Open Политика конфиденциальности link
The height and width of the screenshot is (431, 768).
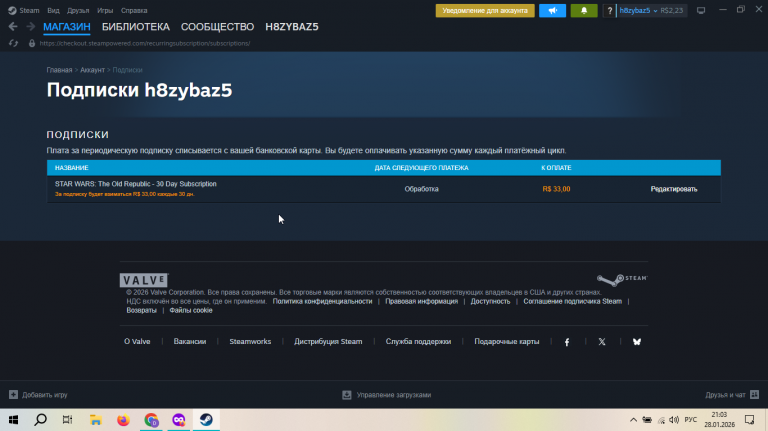pos(322,301)
